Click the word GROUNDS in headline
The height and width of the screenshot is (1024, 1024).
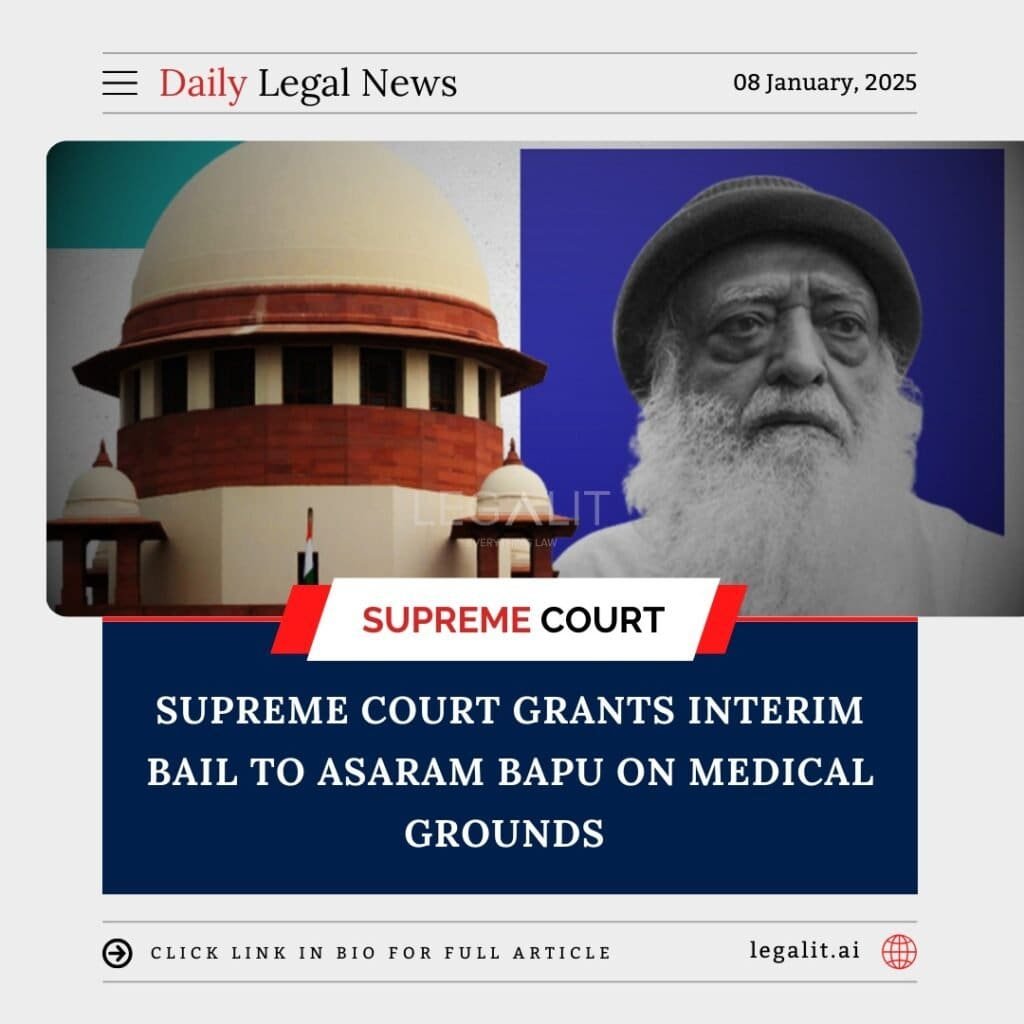504,833
